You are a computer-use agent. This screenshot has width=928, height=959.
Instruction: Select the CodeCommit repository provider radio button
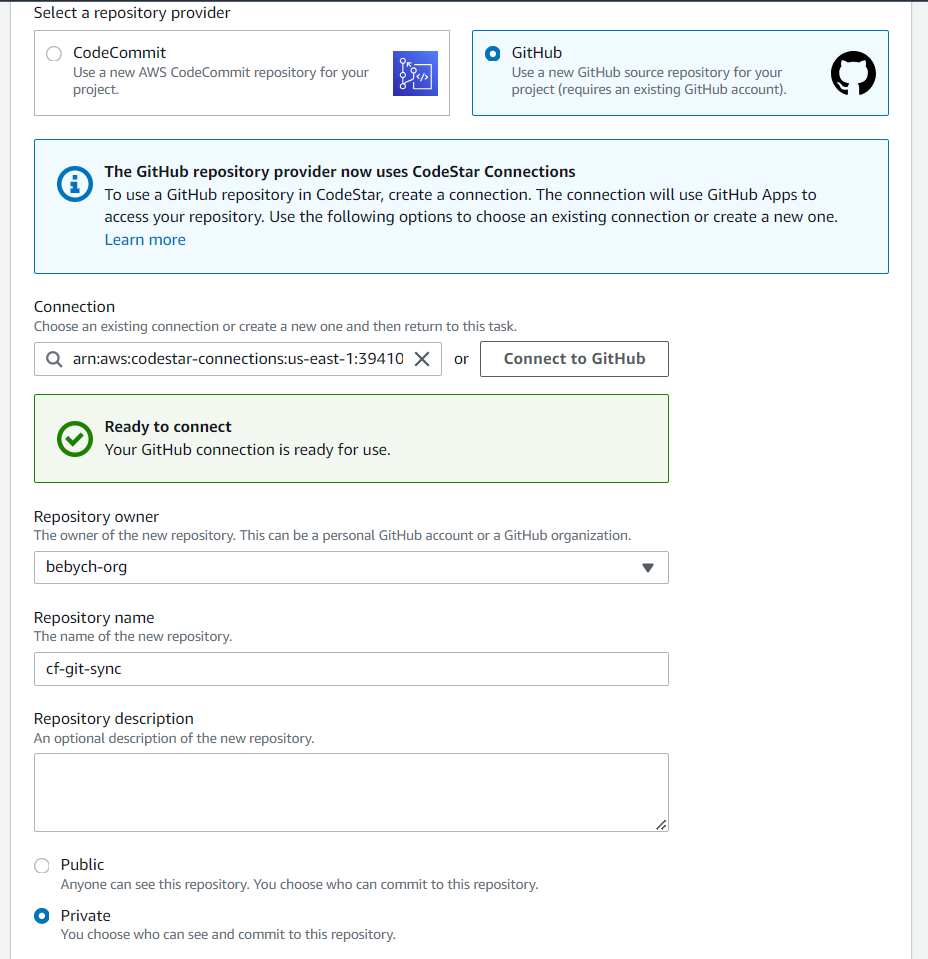pyautogui.click(x=54, y=54)
